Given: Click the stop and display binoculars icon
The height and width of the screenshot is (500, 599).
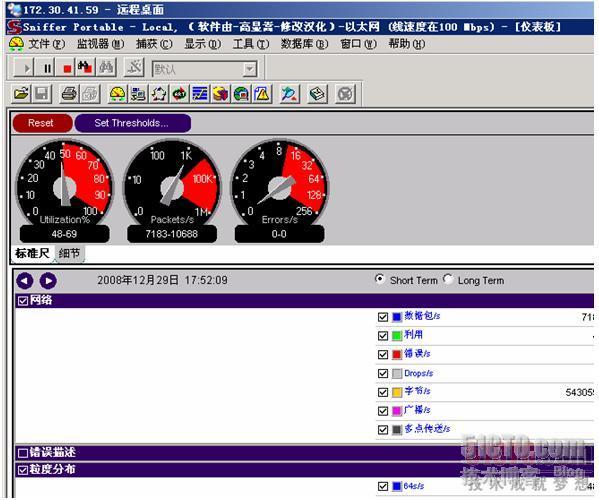Looking at the screenshot, I should click(x=85, y=68).
